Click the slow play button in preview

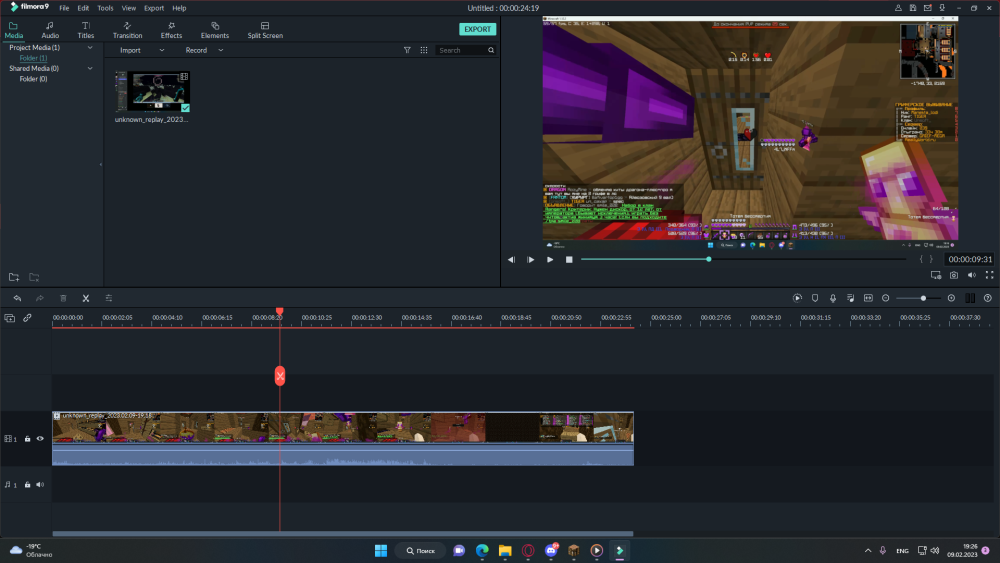pos(531,260)
